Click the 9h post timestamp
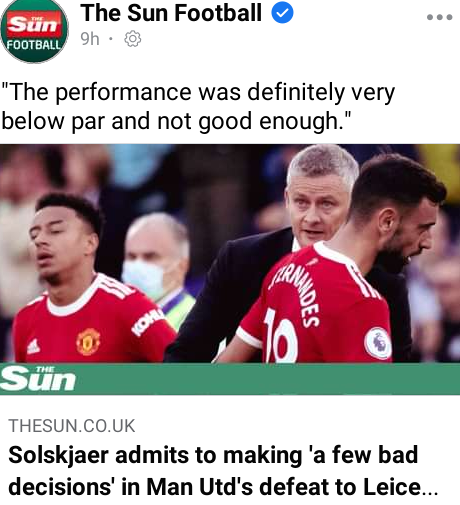Viewport: 460px width, 505px height. click(x=90, y=39)
